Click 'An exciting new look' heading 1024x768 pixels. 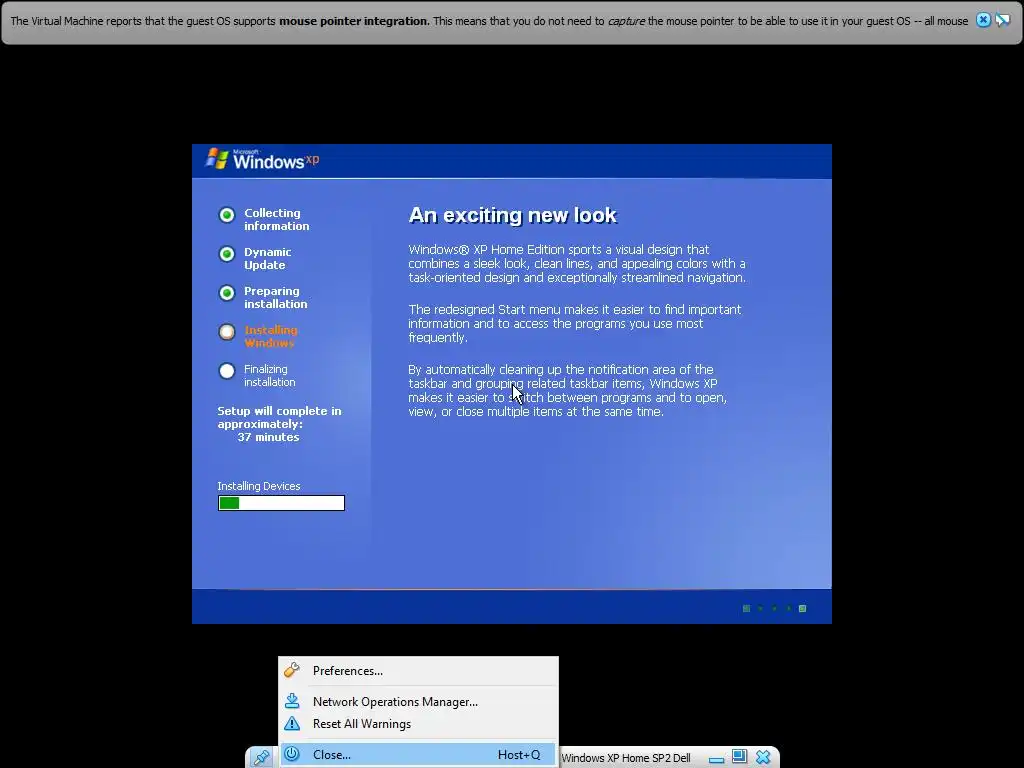(x=513, y=216)
